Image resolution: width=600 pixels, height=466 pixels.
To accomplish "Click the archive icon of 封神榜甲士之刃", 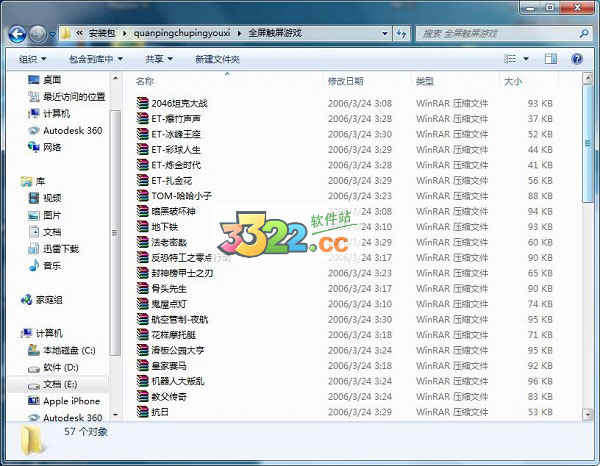I will pyautogui.click(x=142, y=273).
